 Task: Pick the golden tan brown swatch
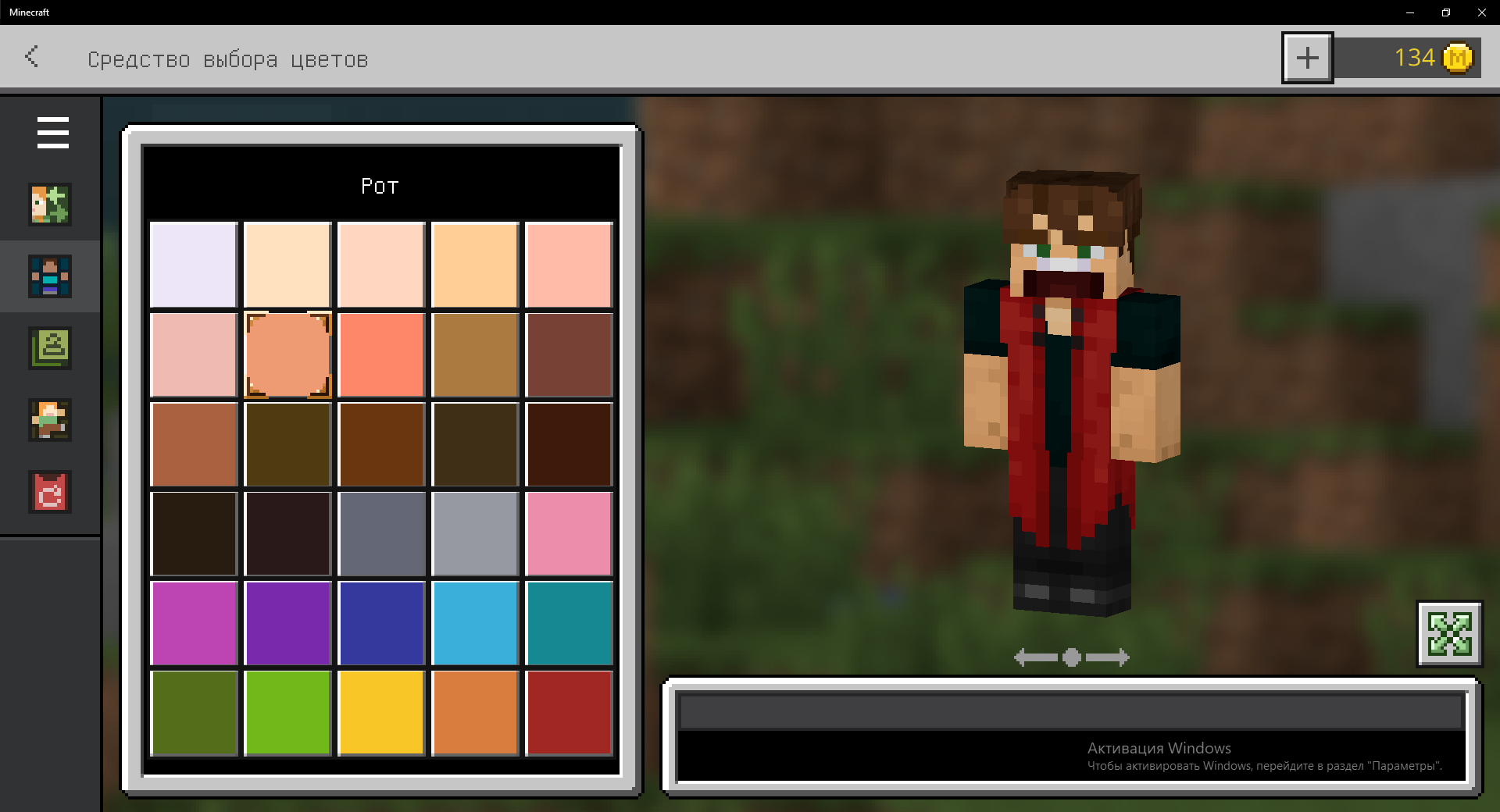coord(475,354)
